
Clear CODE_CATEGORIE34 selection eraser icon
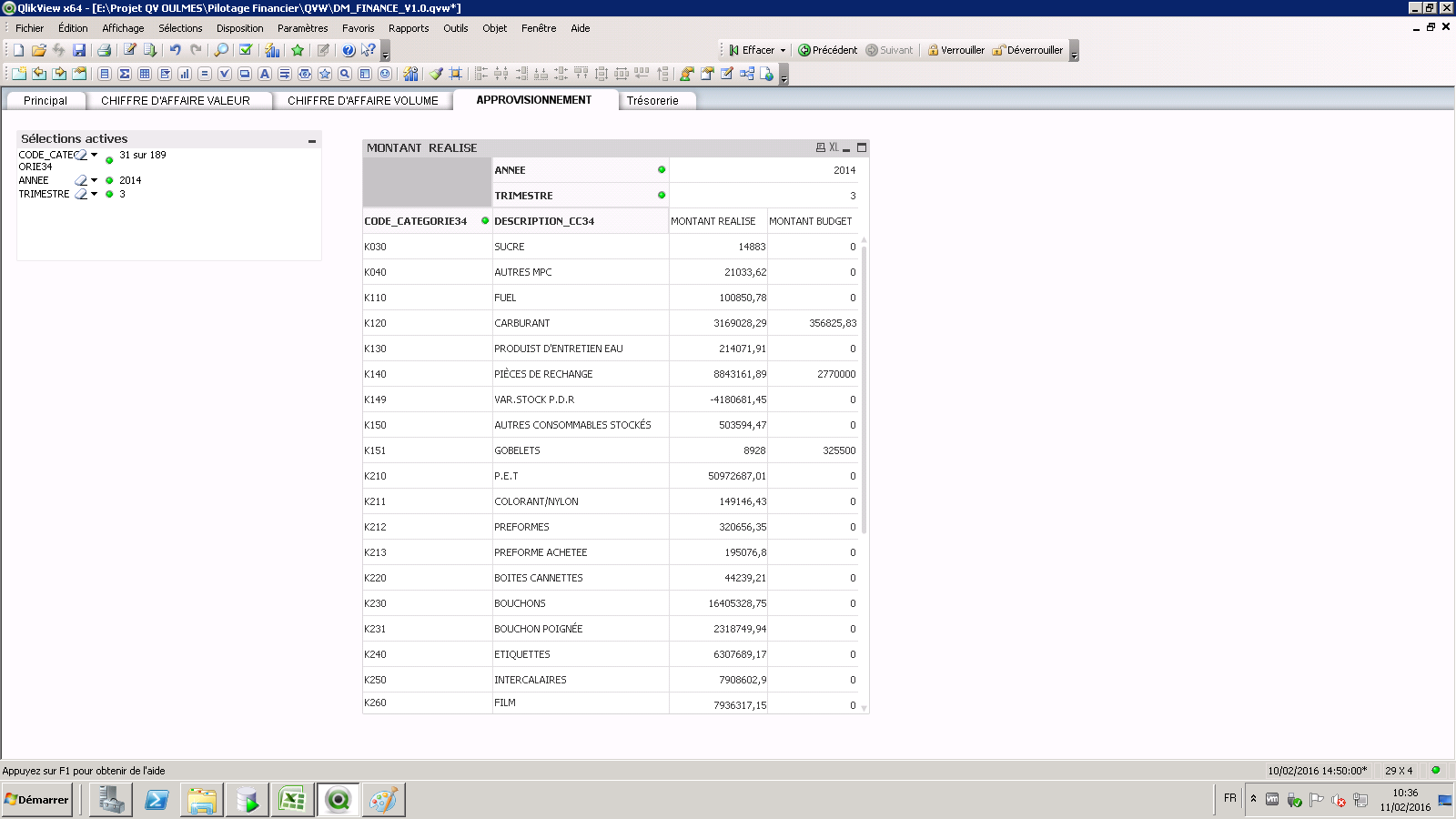pos(80,155)
